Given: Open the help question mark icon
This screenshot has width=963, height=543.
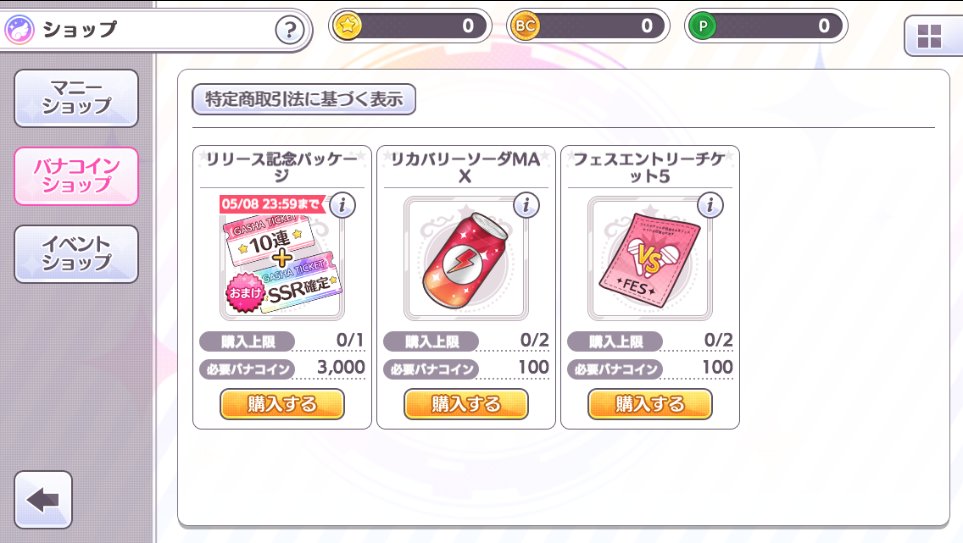Looking at the screenshot, I should (x=289, y=29).
